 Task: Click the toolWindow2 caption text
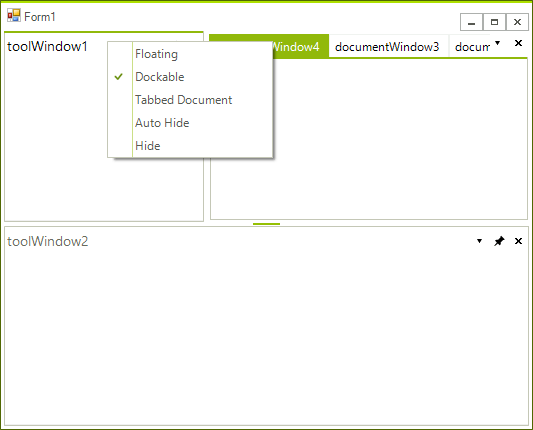coord(48,241)
